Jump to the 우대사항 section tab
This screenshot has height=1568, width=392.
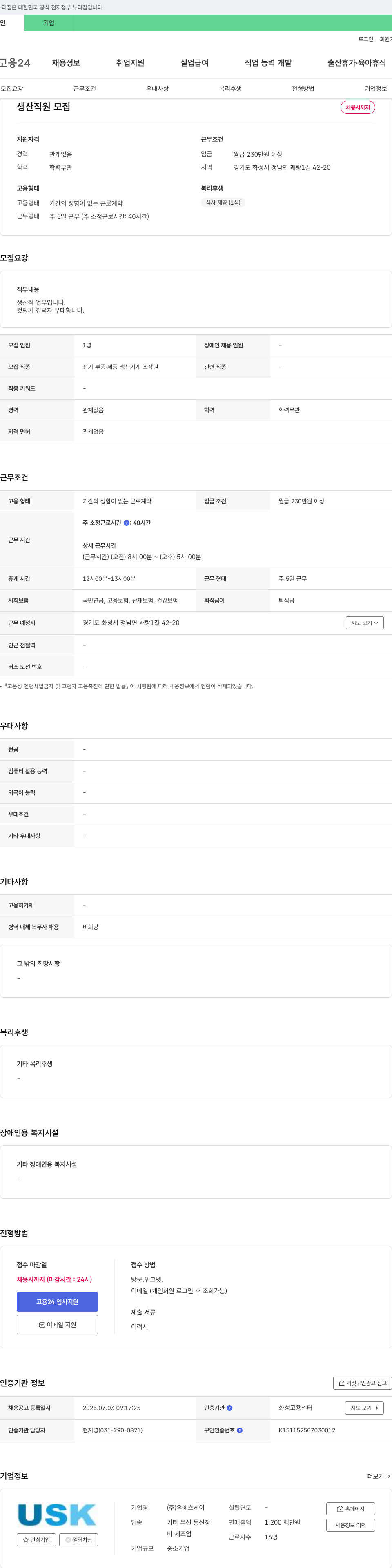pyautogui.click(x=157, y=89)
